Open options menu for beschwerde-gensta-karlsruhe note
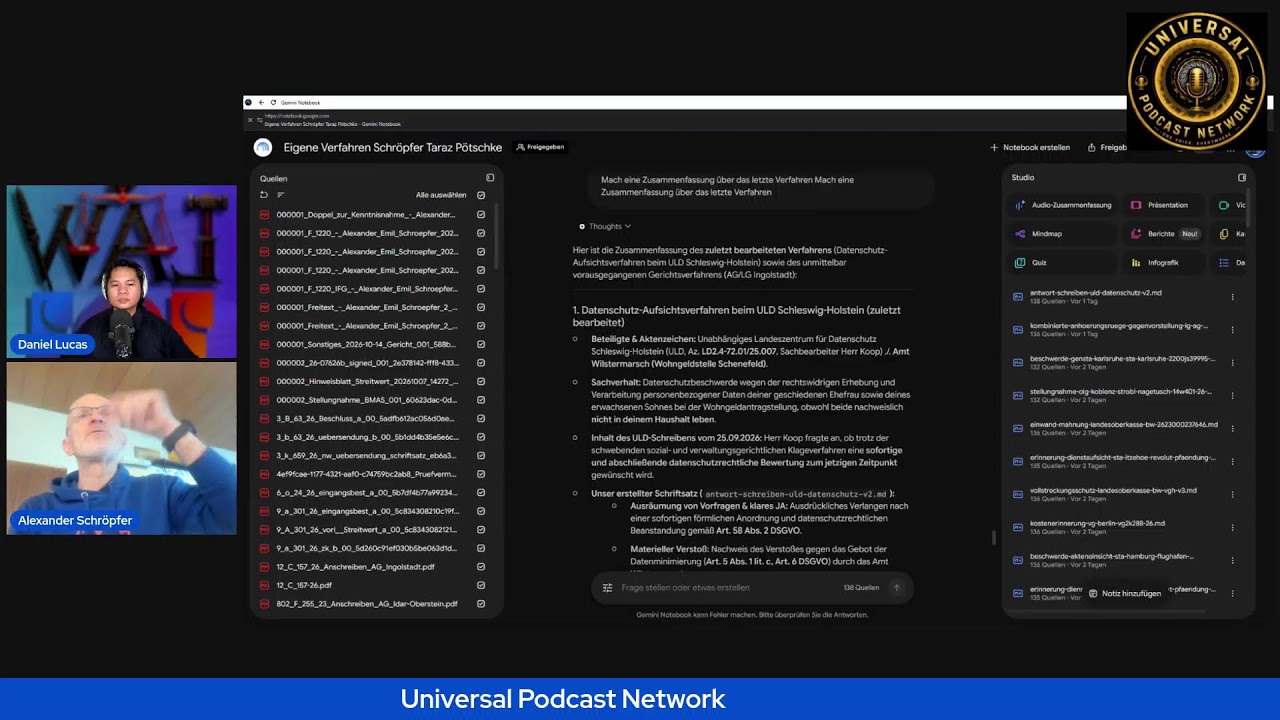 1232,362
